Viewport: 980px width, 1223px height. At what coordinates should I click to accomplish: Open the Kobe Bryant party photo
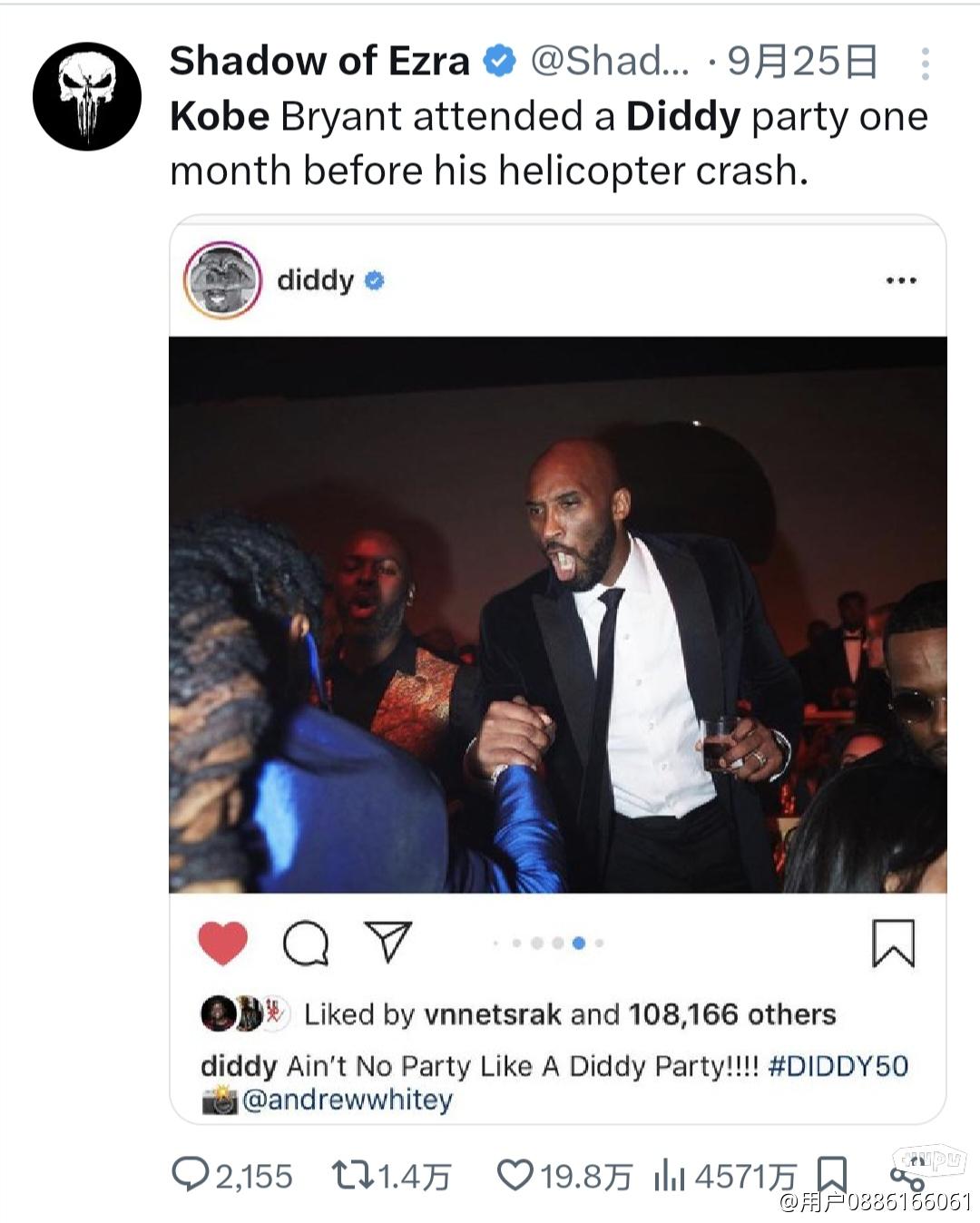coord(558,615)
